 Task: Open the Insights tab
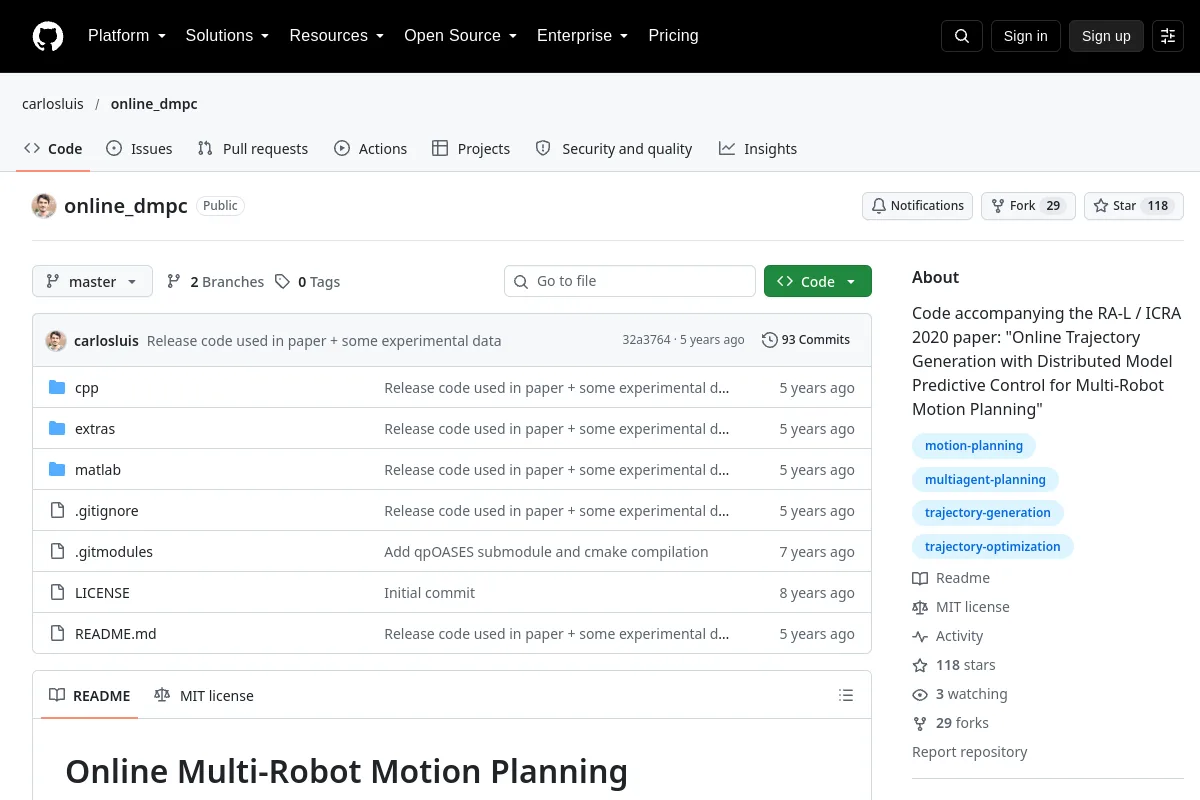[758, 149]
